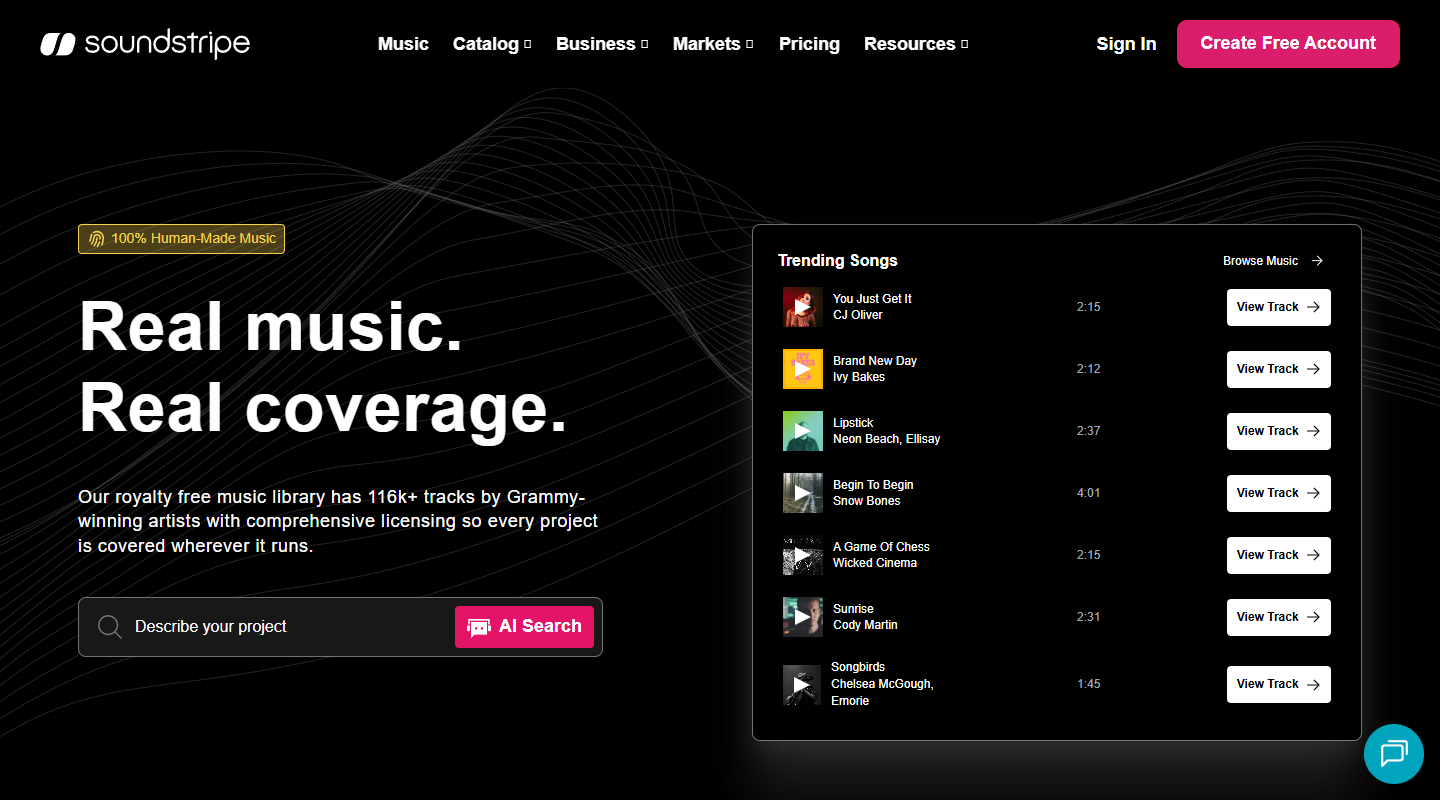Viewport: 1440px width, 800px height.
Task: Click artist name Ivy Bakes
Action: point(859,377)
